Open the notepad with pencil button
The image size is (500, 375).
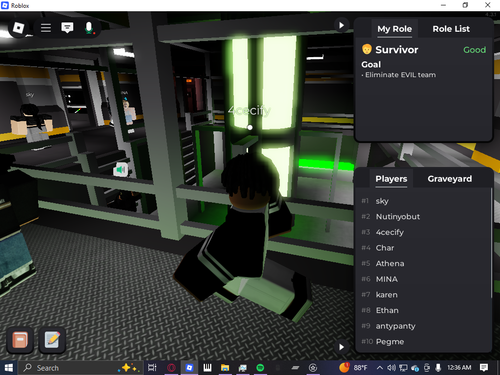(52, 340)
